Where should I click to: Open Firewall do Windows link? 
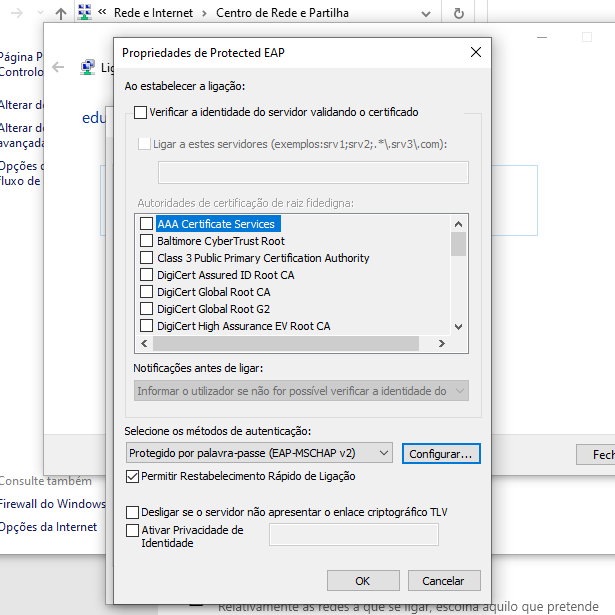52,504
